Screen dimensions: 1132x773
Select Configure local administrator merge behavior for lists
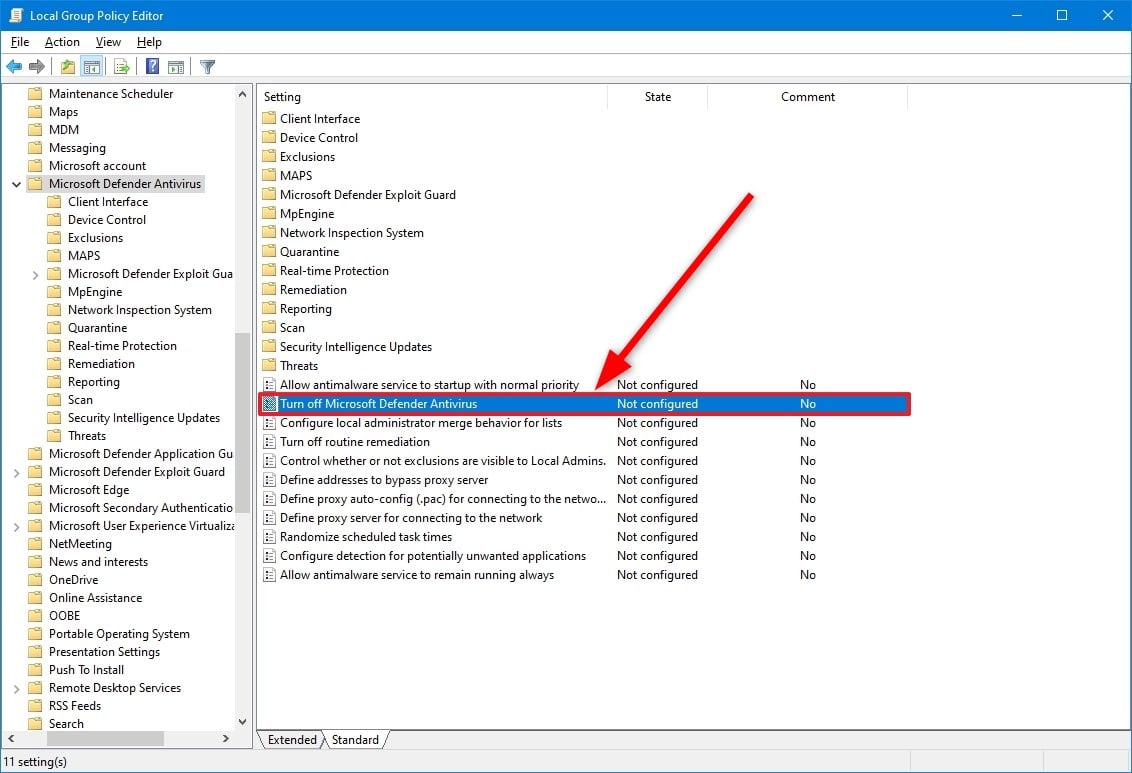pyautogui.click(x=583, y=423)
